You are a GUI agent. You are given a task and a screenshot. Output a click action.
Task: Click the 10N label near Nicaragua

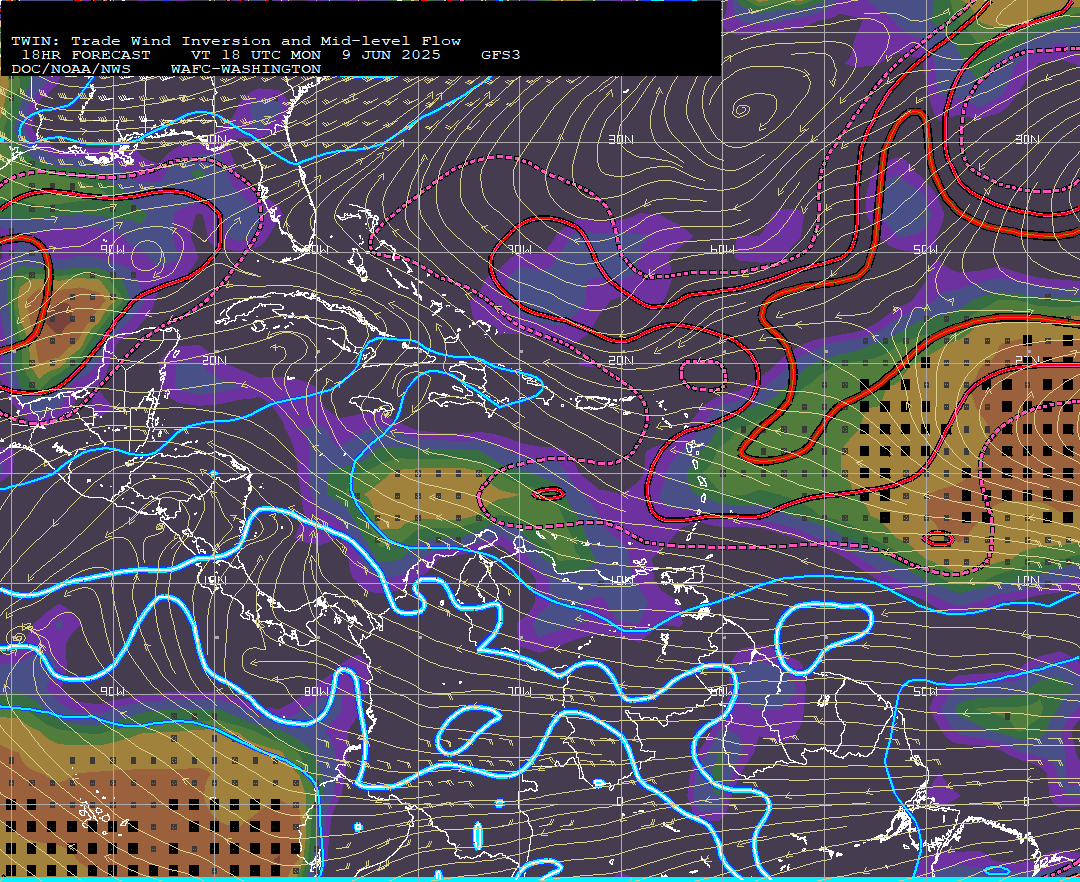point(214,580)
